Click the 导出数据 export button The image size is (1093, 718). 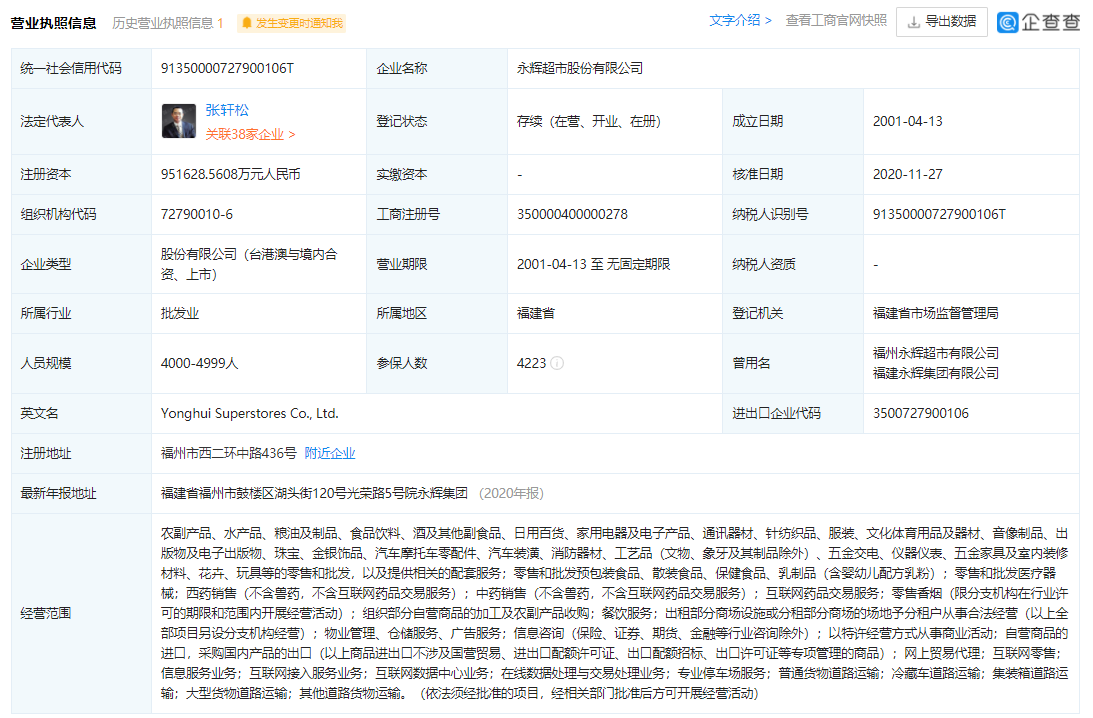point(941,22)
